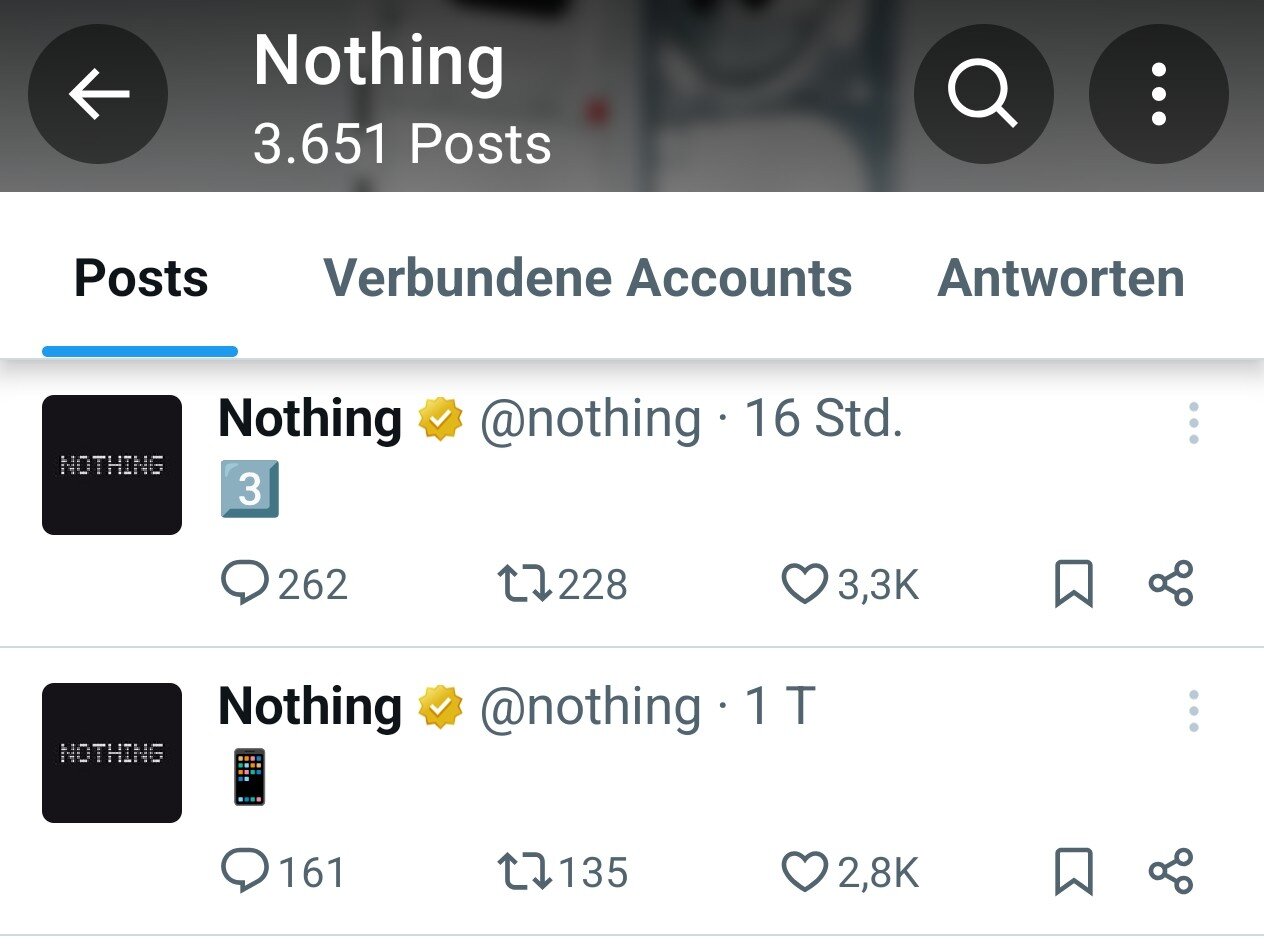Repost the post with 228 reposts
1264x944 pixels.
(x=525, y=583)
